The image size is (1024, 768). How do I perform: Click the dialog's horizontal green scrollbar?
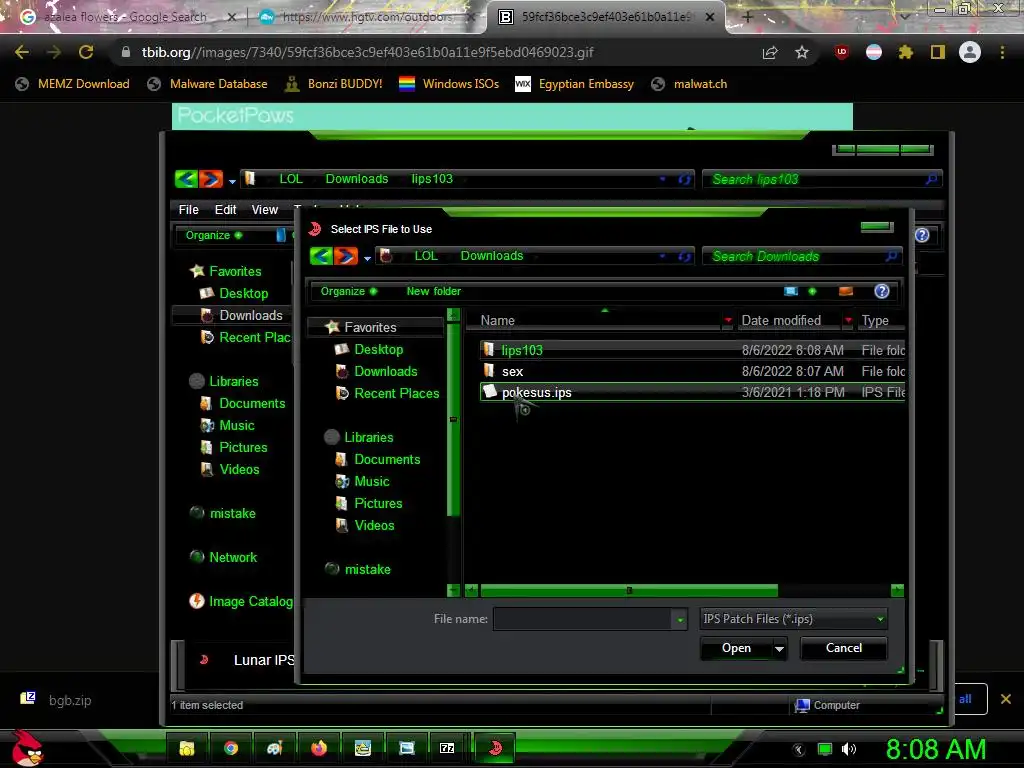pos(629,591)
